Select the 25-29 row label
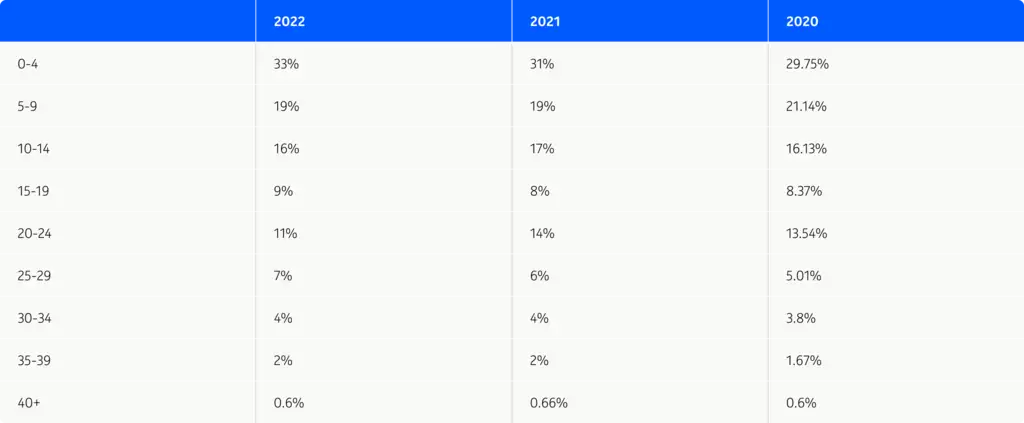 tap(35, 276)
